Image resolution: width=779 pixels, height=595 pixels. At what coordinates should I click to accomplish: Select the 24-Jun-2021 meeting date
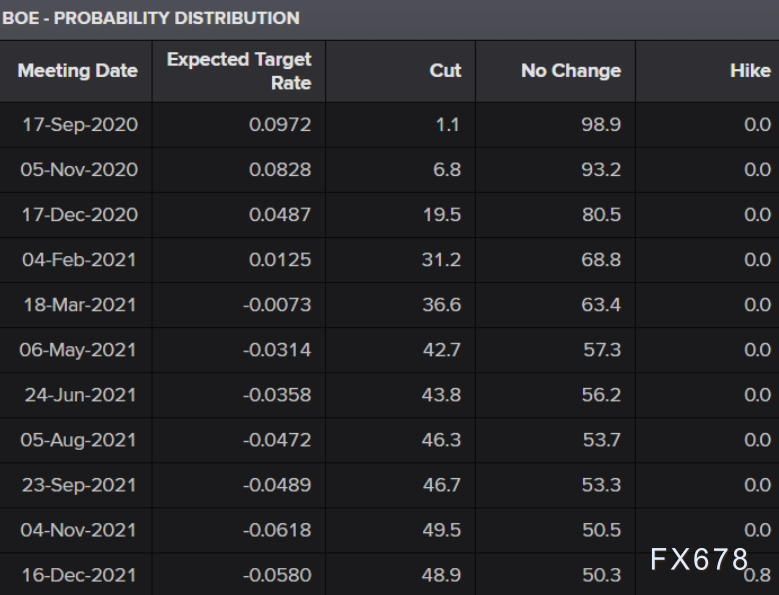coord(81,395)
